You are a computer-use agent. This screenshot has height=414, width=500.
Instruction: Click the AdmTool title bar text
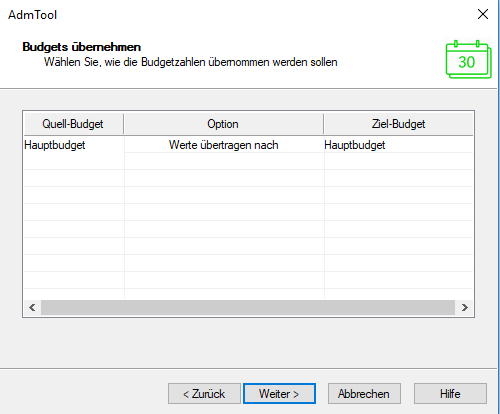tap(33, 15)
